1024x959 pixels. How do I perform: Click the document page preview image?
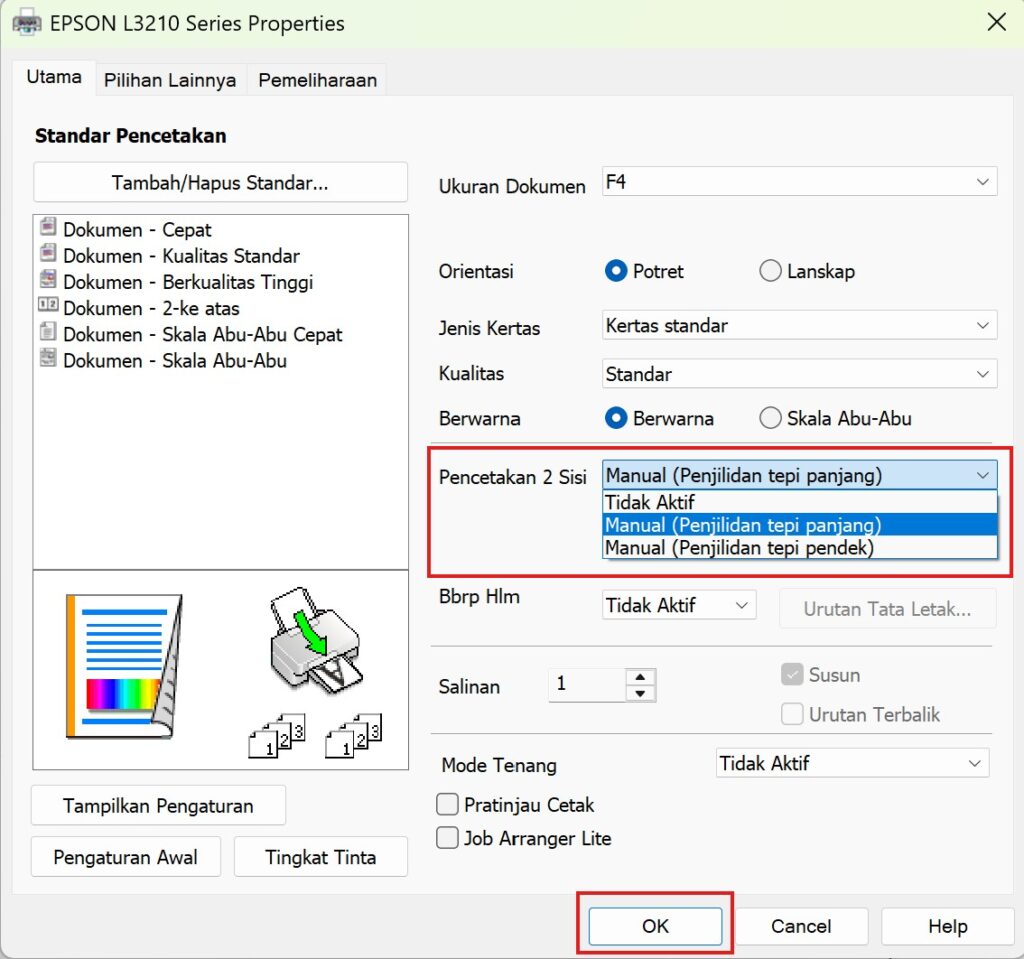point(122,665)
